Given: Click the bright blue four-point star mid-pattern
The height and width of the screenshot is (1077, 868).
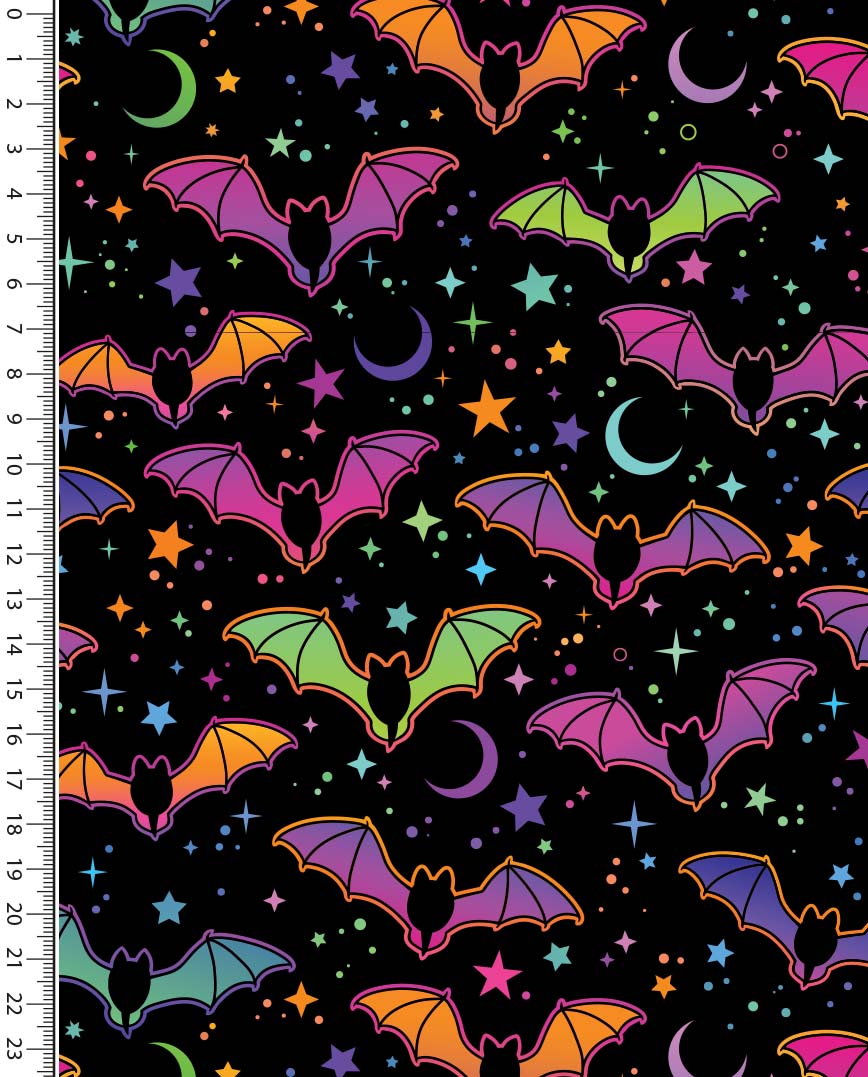Looking at the screenshot, I should 481,569.
